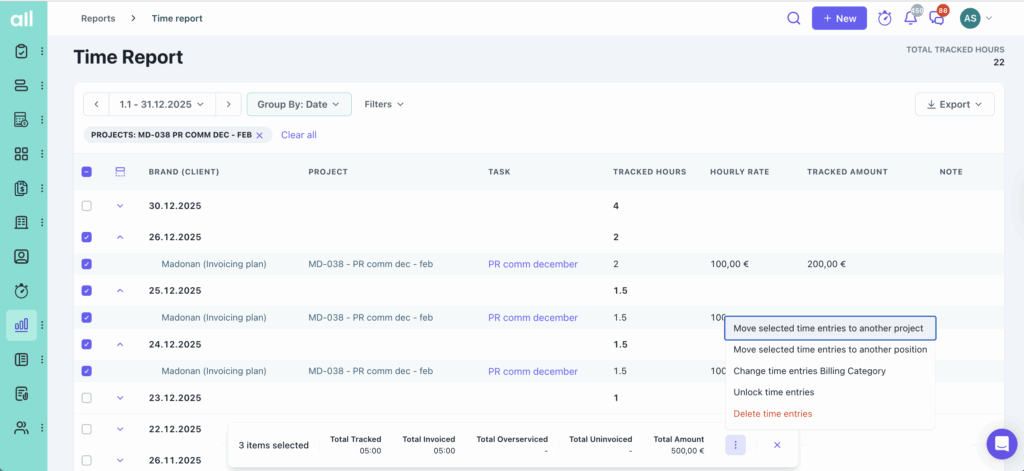The width and height of the screenshot is (1024, 471).
Task: Open the Filters dropdown
Action: pos(384,104)
